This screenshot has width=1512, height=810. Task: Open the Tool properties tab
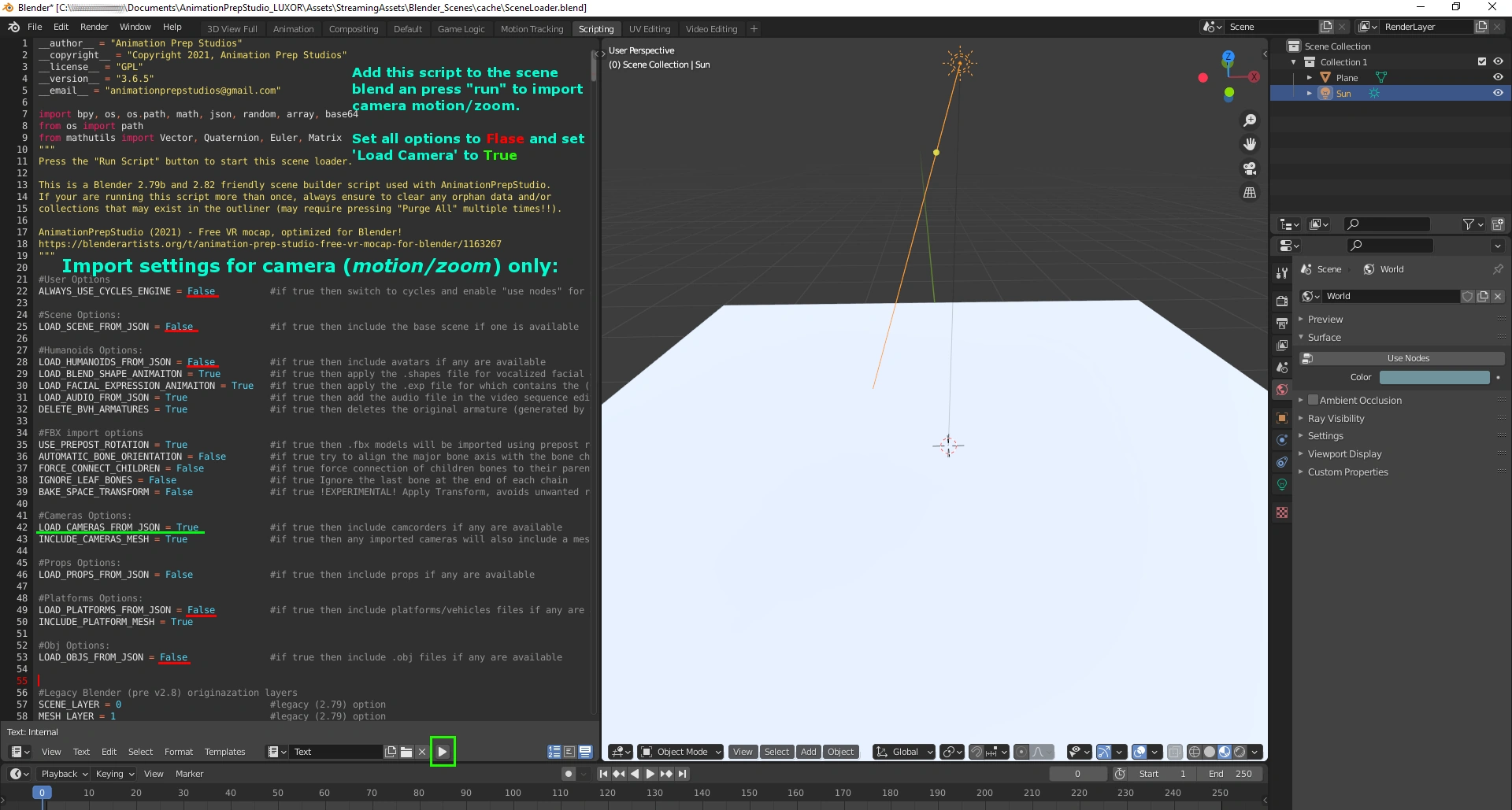(x=1282, y=273)
